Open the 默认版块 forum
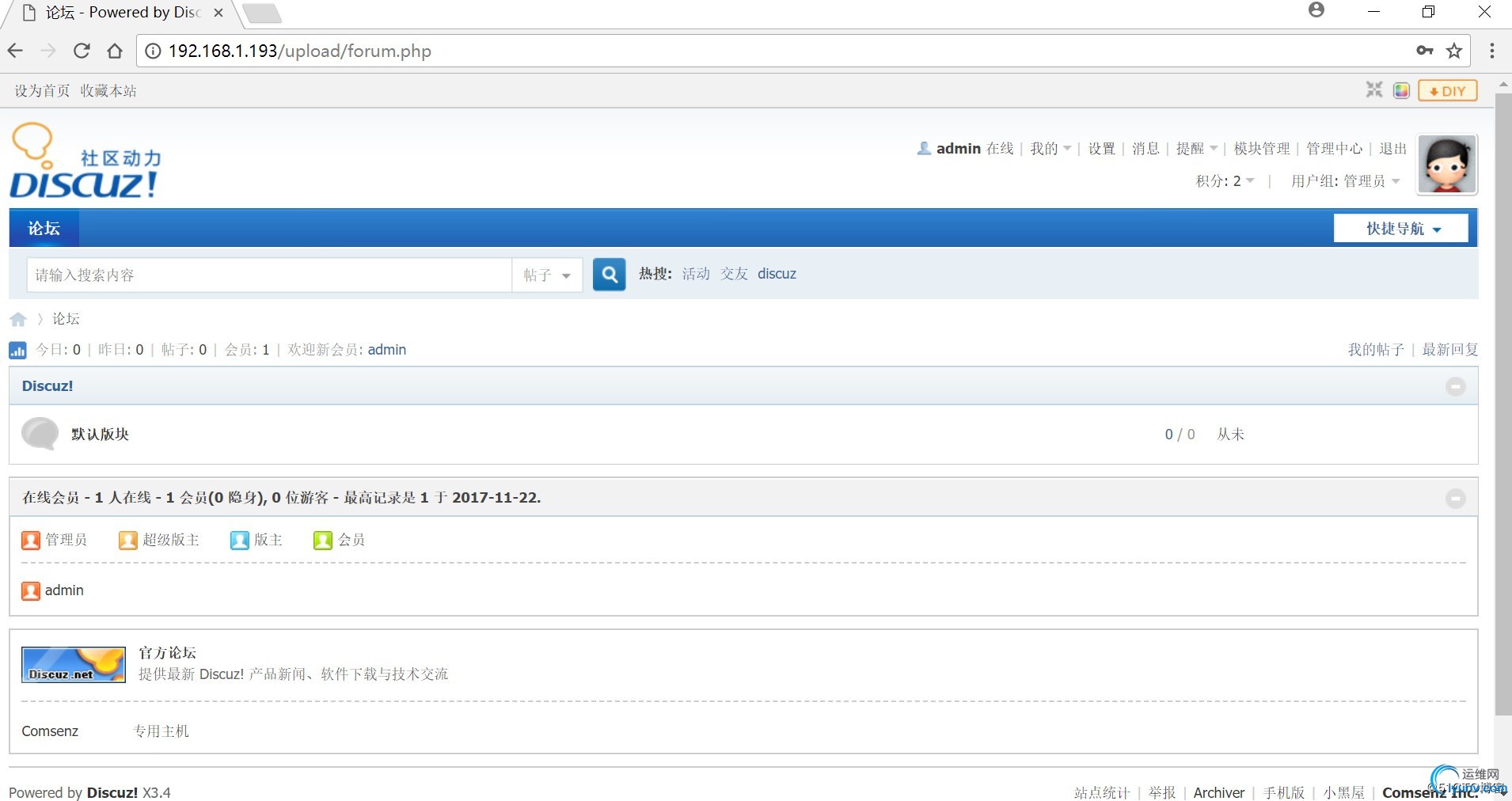The height and width of the screenshot is (801, 1512). click(100, 434)
